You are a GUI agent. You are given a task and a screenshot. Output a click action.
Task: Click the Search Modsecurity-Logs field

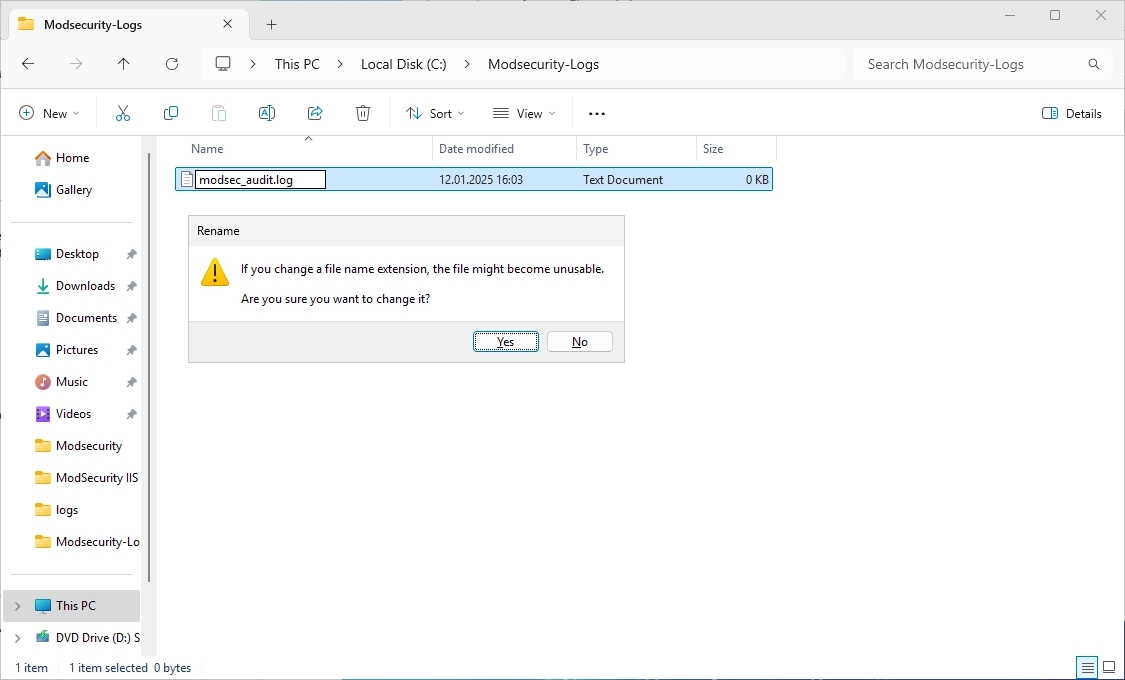click(x=970, y=64)
